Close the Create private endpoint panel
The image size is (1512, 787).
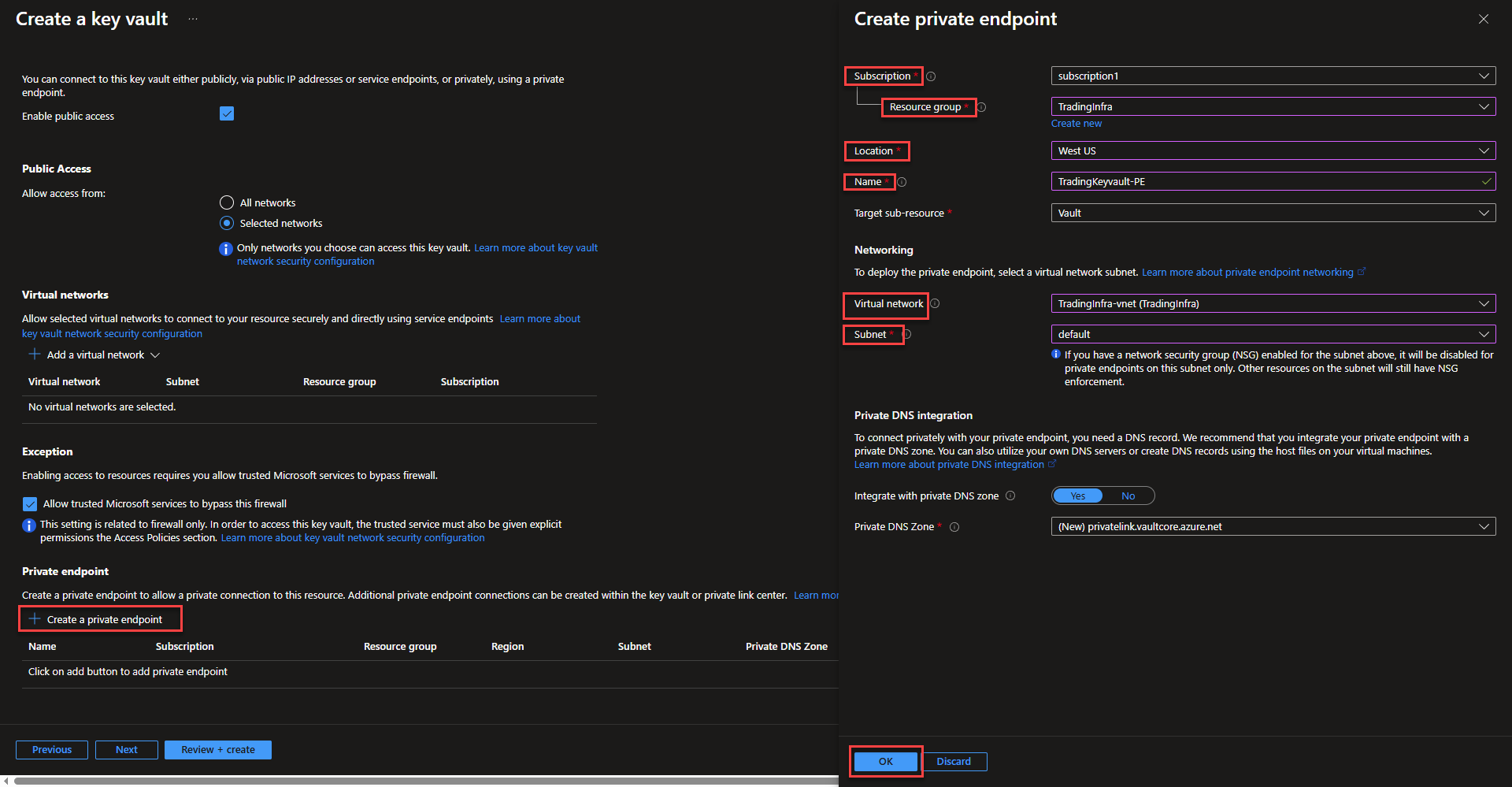click(1483, 19)
